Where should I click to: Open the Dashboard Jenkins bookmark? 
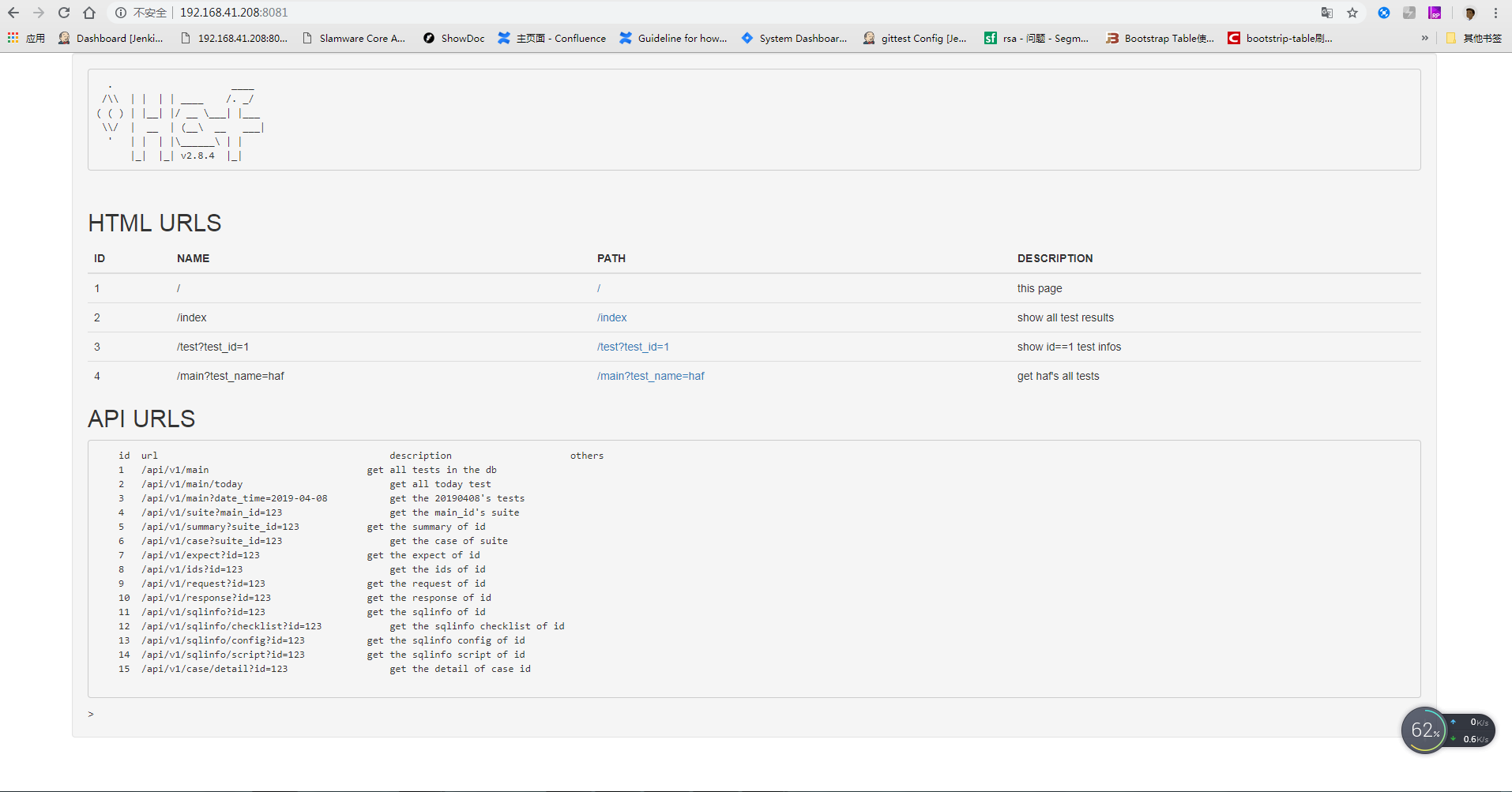(111, 38)
